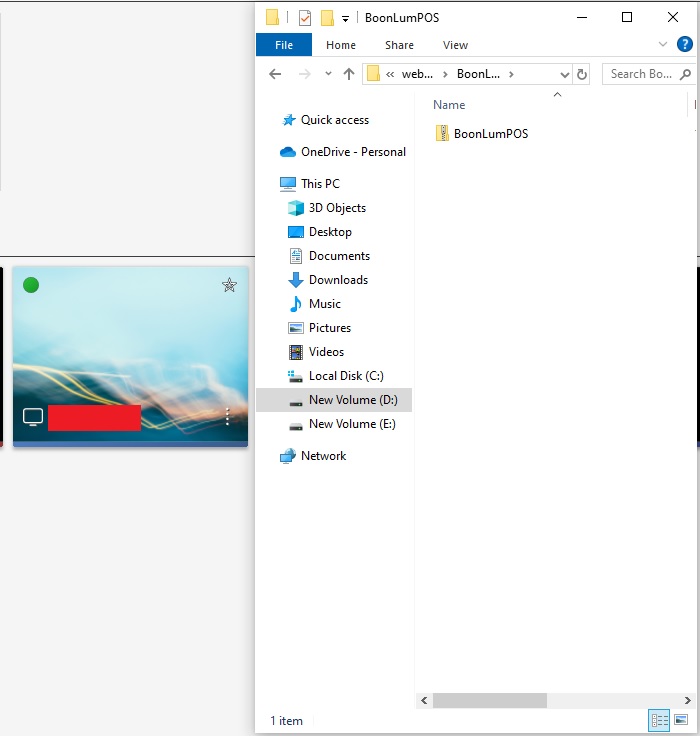Switch to details view layout
This screenshot has height=736, width=700.
tap(659, 720)
